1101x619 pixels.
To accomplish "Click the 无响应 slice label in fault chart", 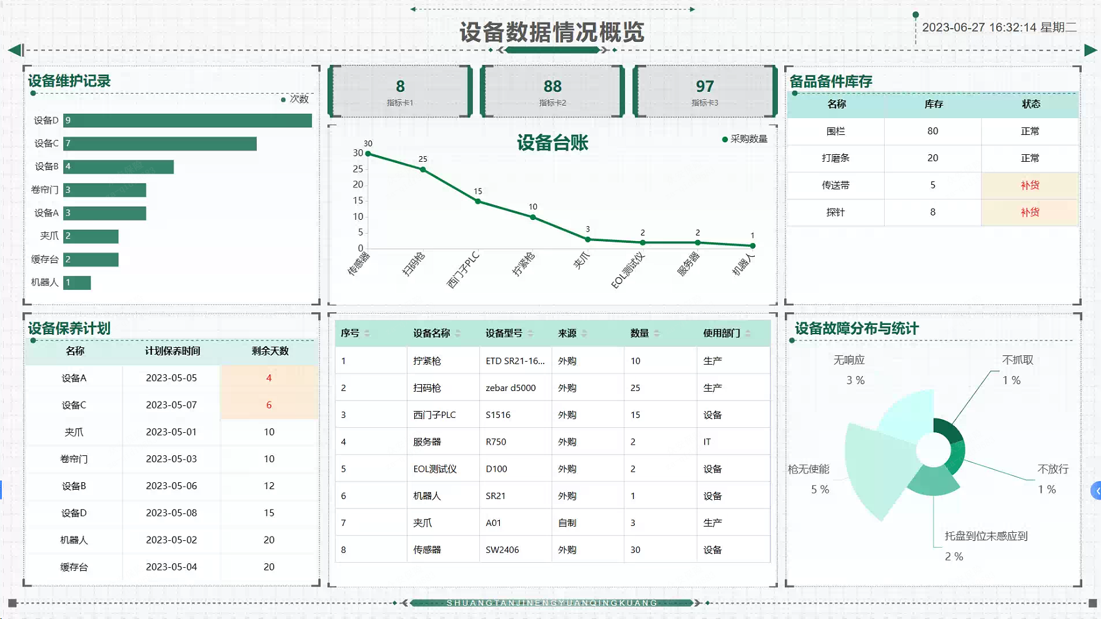I will 849,360.
